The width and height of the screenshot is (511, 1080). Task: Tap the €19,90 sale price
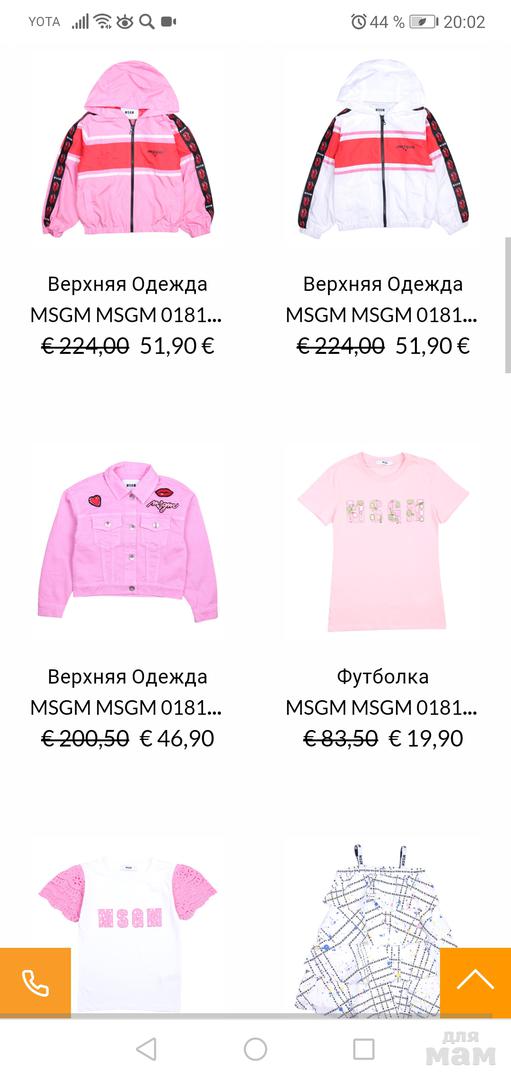426,738
